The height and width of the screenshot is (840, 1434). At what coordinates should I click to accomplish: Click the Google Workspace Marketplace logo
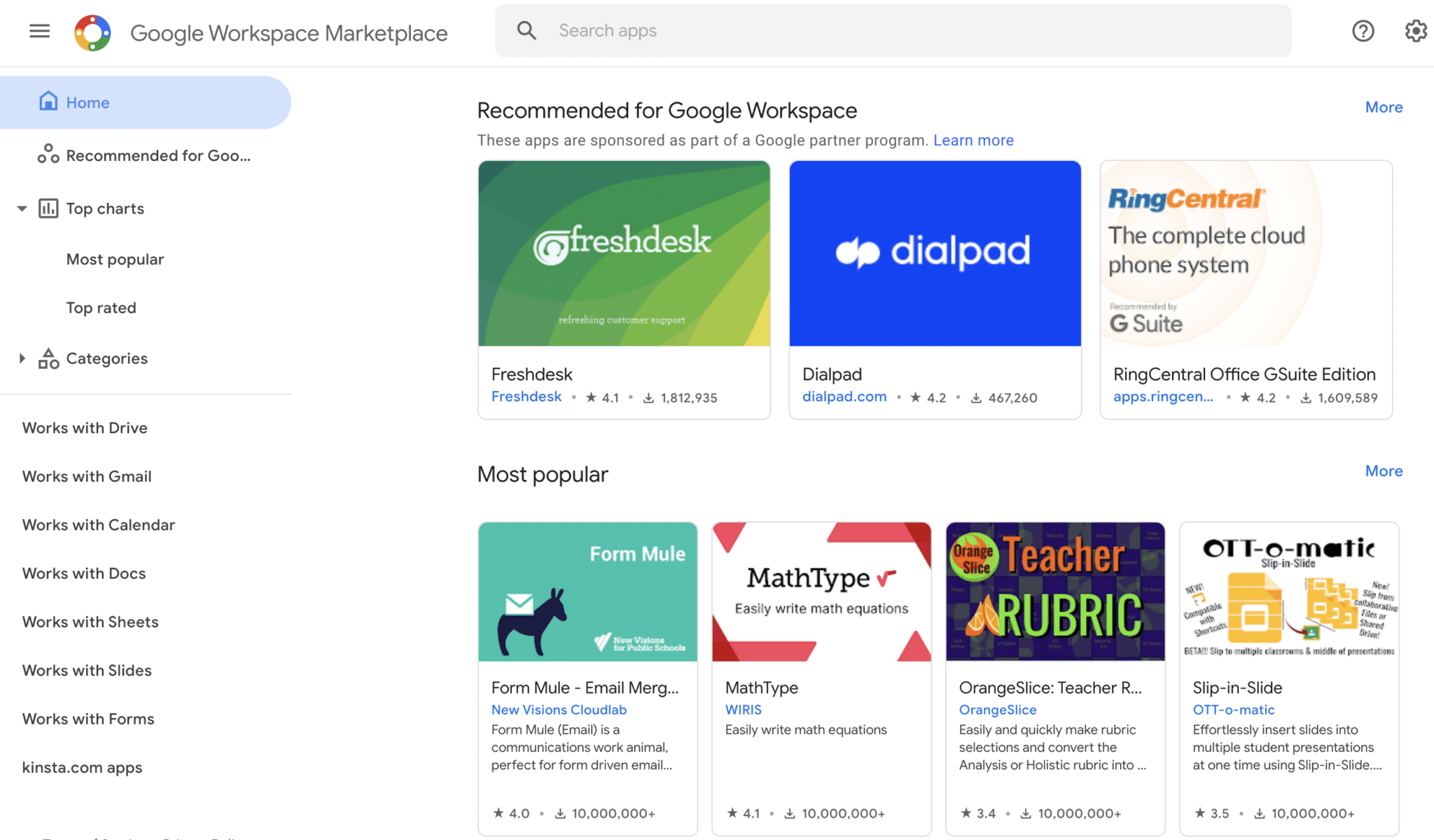coord(92,31)
